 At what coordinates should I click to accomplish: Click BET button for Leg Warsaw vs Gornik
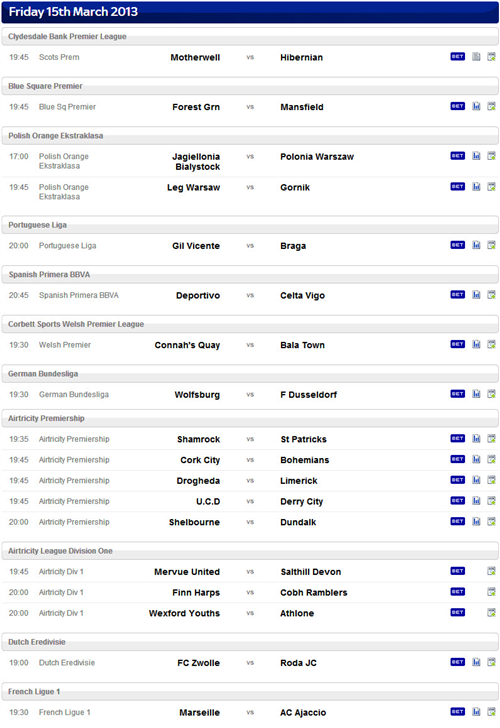[x=457, y=187]
